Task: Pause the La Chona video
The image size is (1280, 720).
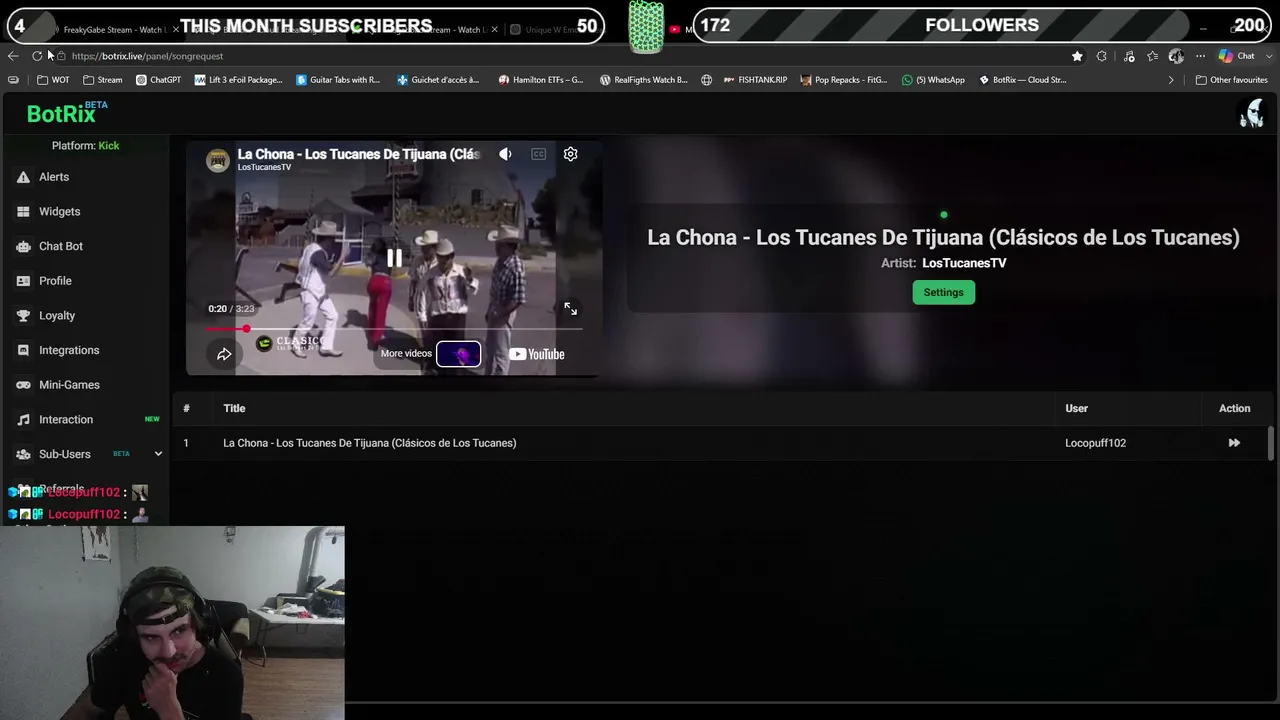Action: (x=394, y=259)
